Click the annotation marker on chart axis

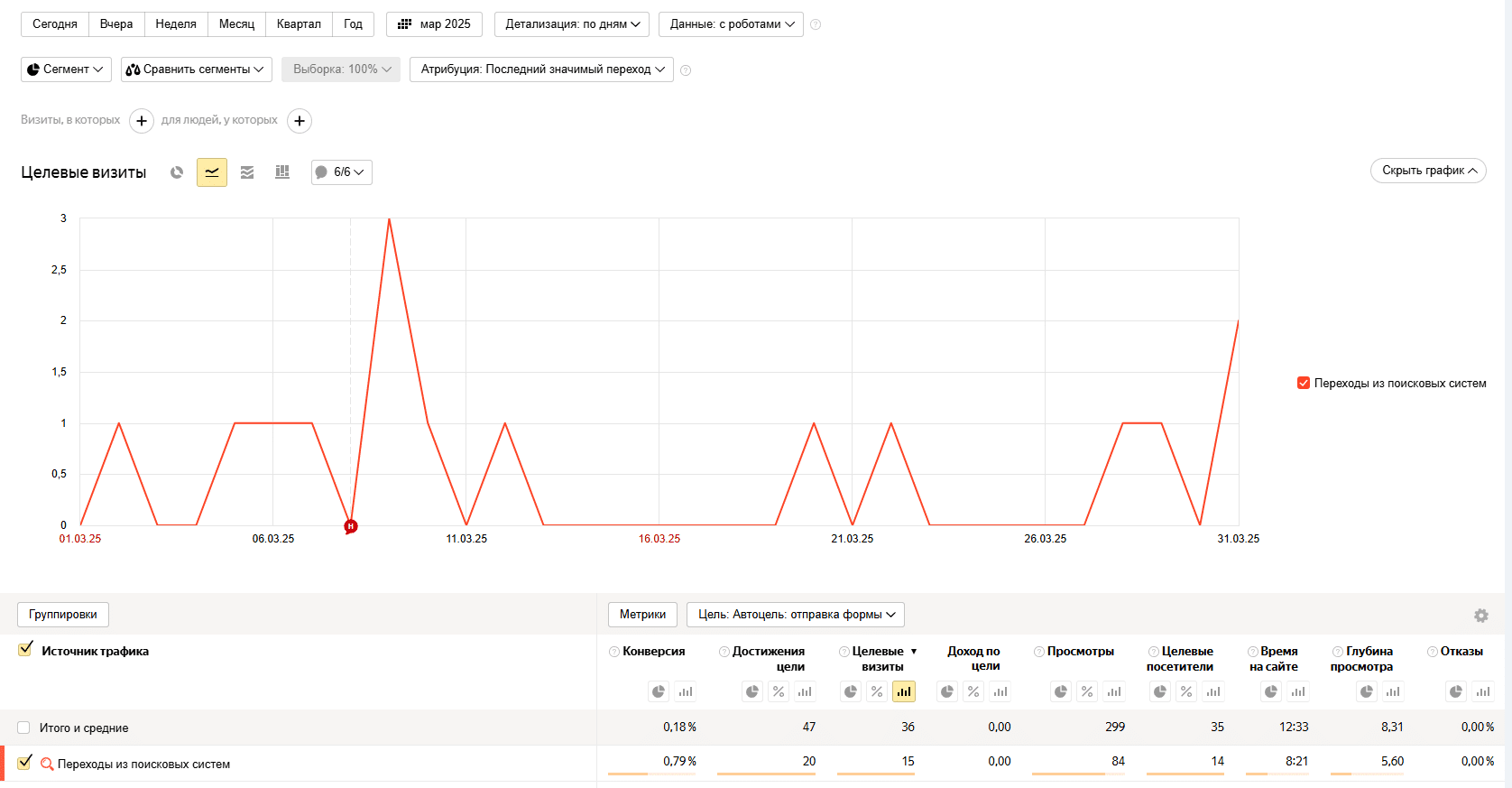point(351,526)
